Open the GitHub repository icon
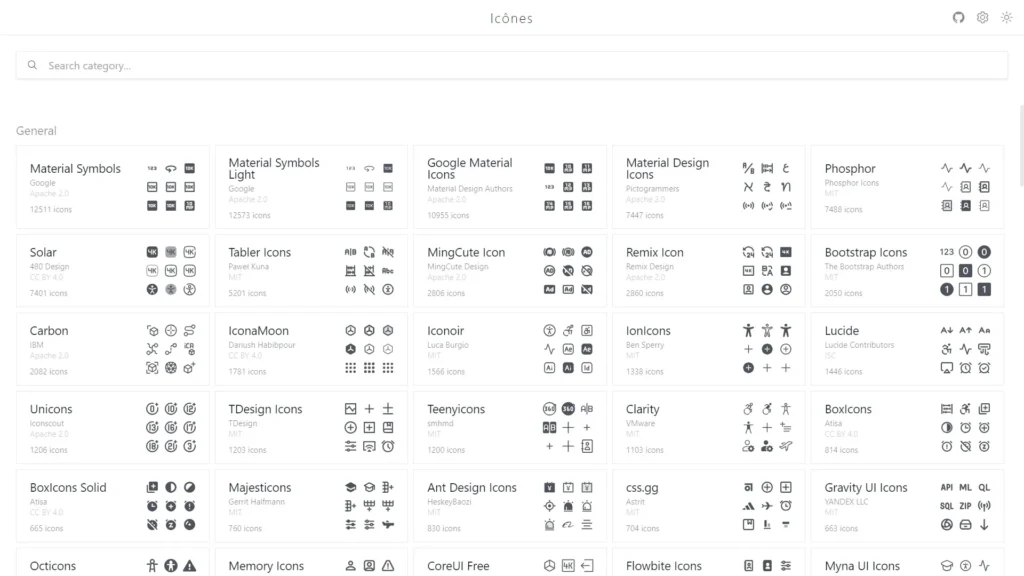 (958, 18)
